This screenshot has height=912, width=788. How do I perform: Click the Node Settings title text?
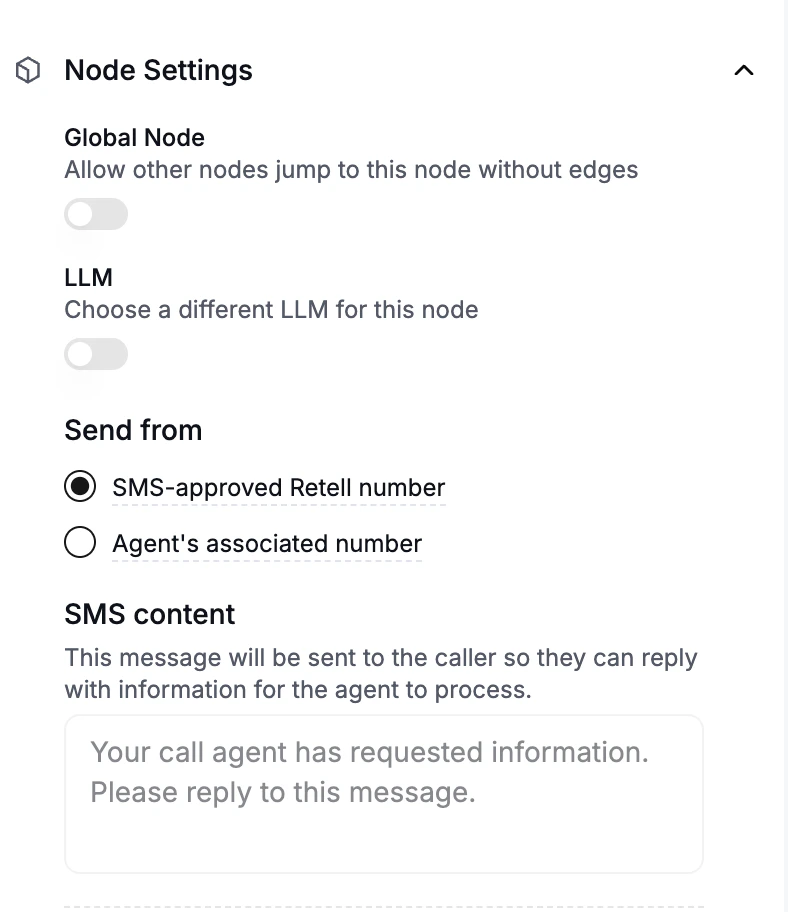click(x=158, y=71)
